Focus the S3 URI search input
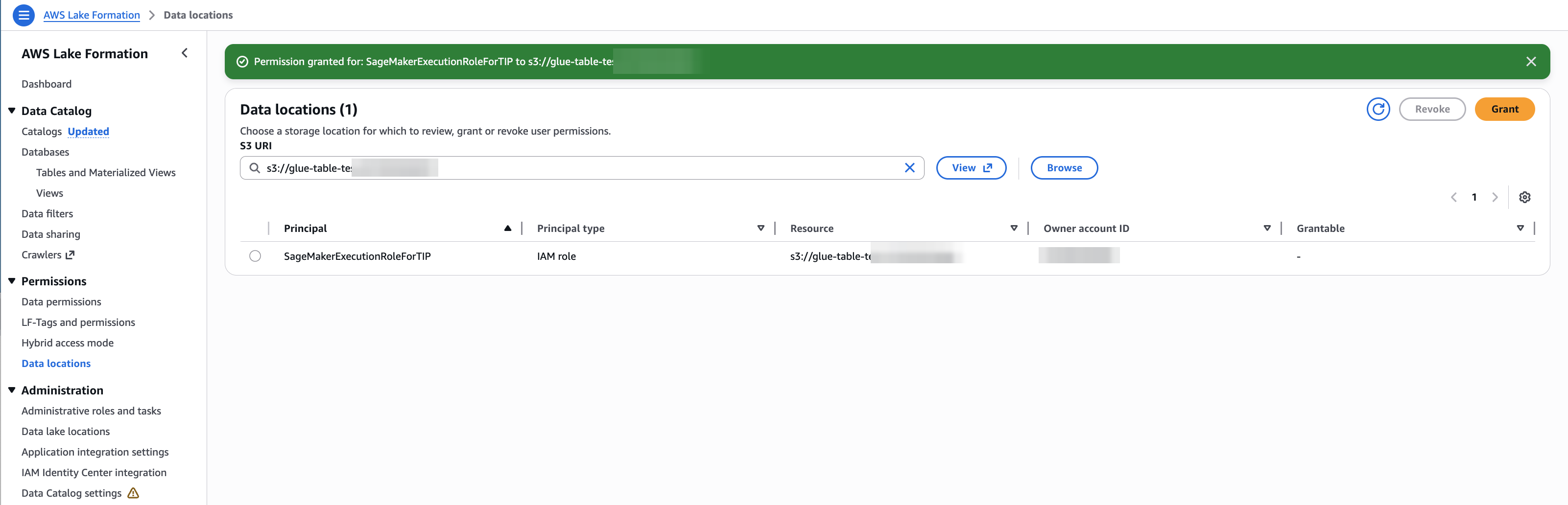 [581, 168]
